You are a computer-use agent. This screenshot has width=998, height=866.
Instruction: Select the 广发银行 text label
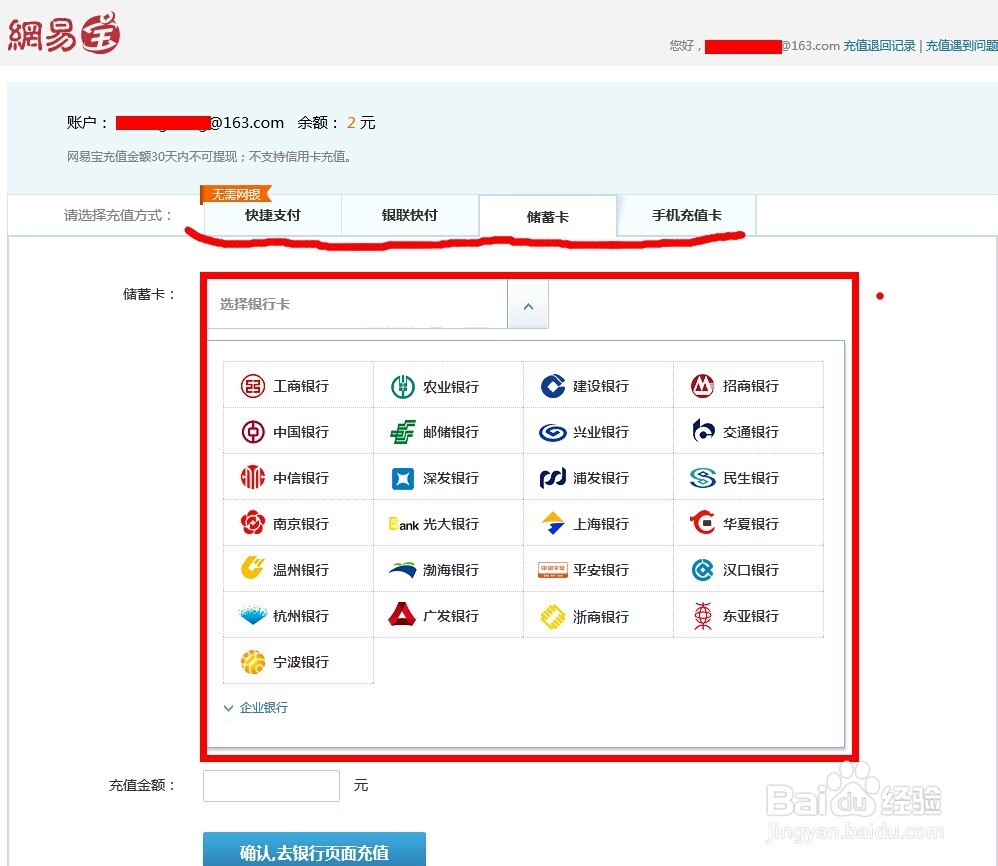point(451,616)
